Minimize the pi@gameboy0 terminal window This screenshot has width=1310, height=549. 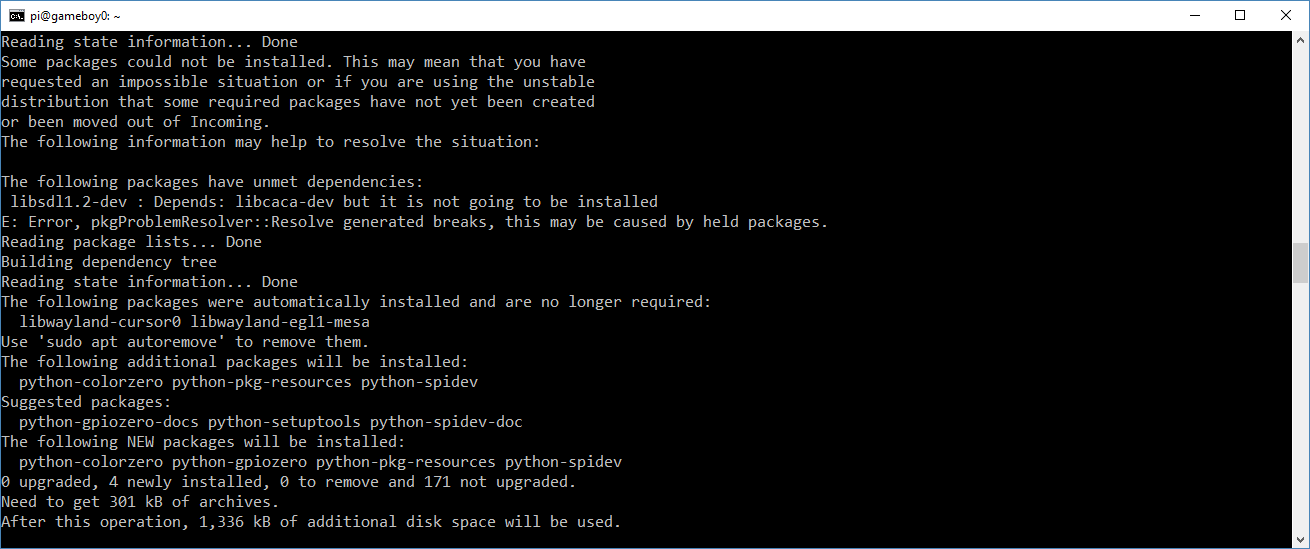pyautogui.click(x=1194, y=15)
